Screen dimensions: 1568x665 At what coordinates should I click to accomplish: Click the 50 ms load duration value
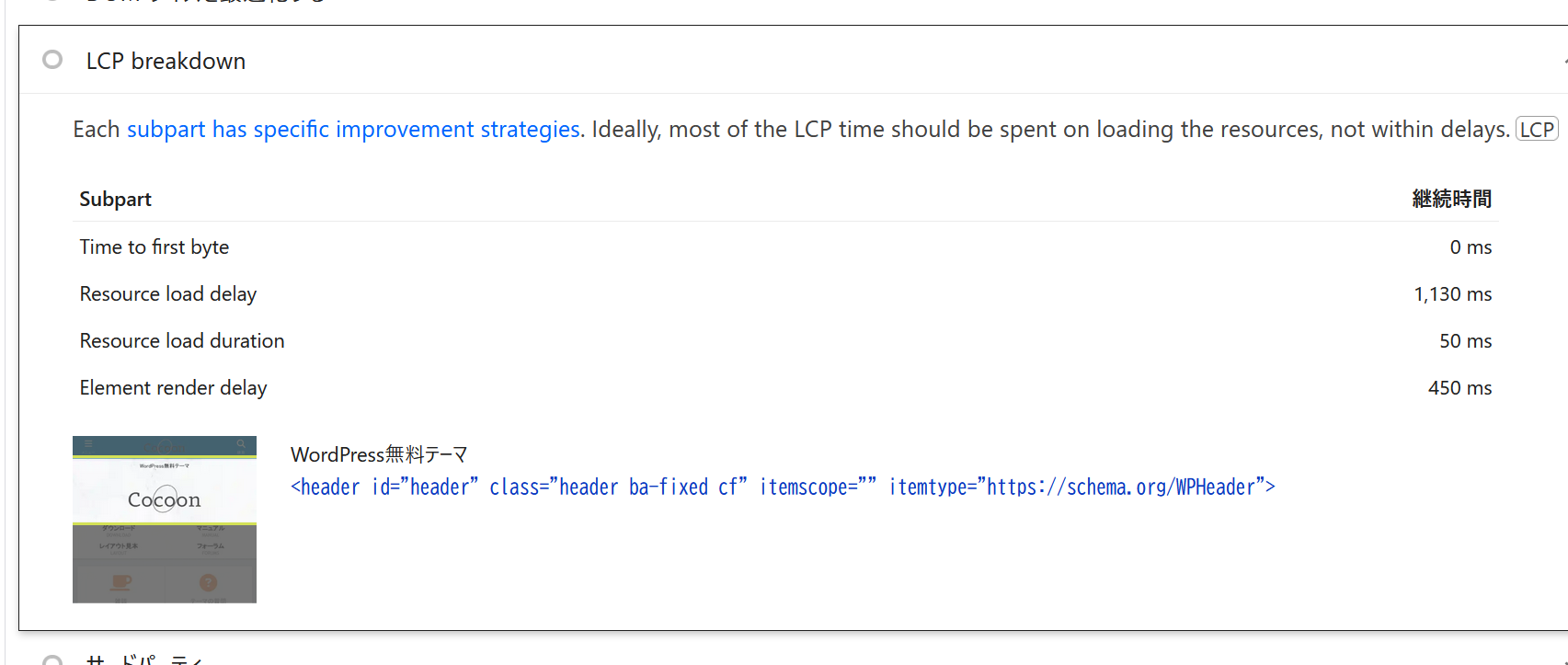coord(1465,341)
